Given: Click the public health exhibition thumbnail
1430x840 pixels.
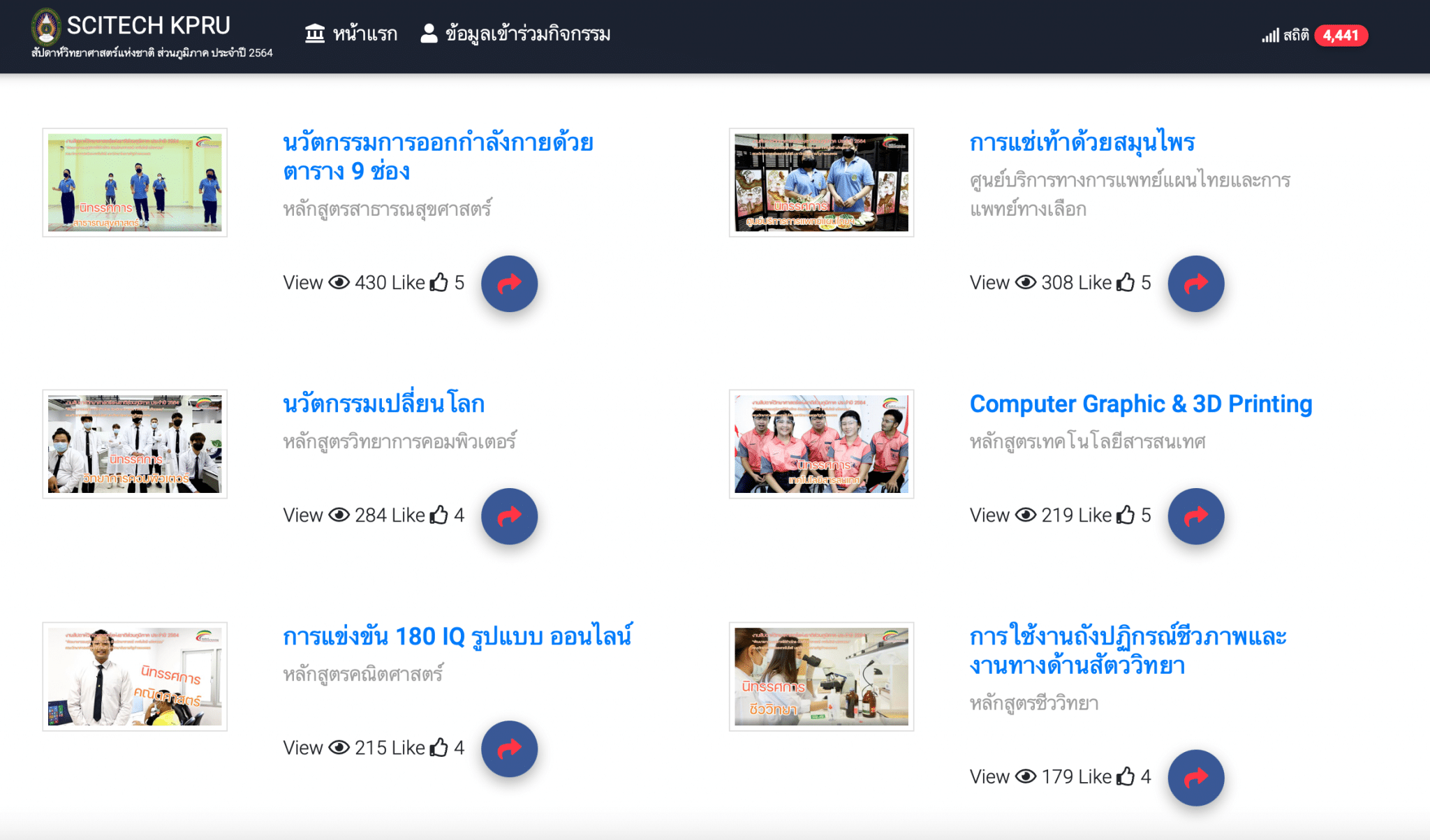Looking at the screenshot, I should pos(135,182).
